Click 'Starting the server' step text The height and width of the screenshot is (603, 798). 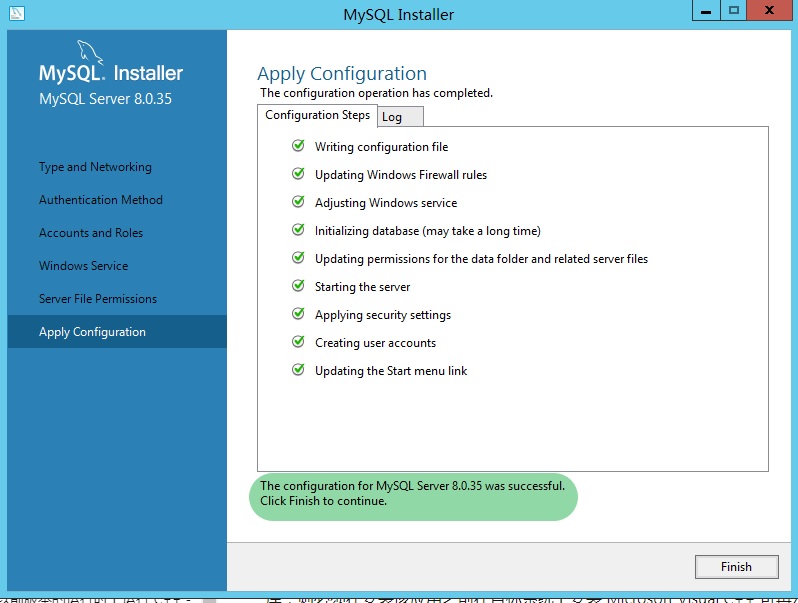click(x=362, y=287)
